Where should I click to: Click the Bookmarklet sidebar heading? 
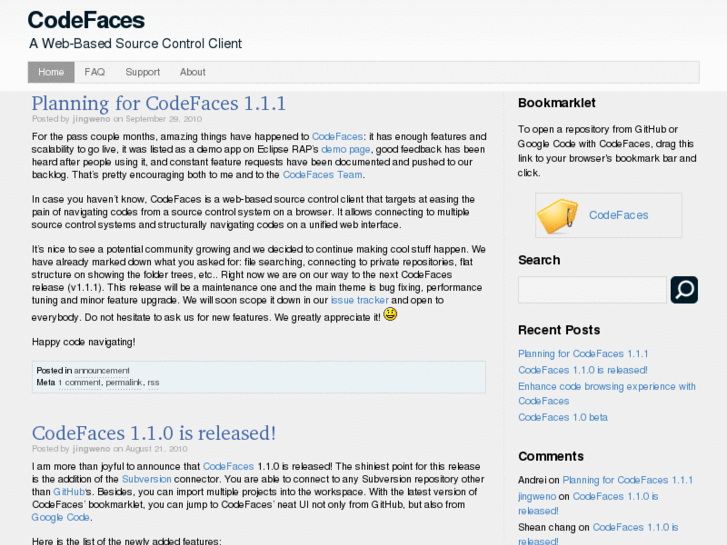(556, 103)
